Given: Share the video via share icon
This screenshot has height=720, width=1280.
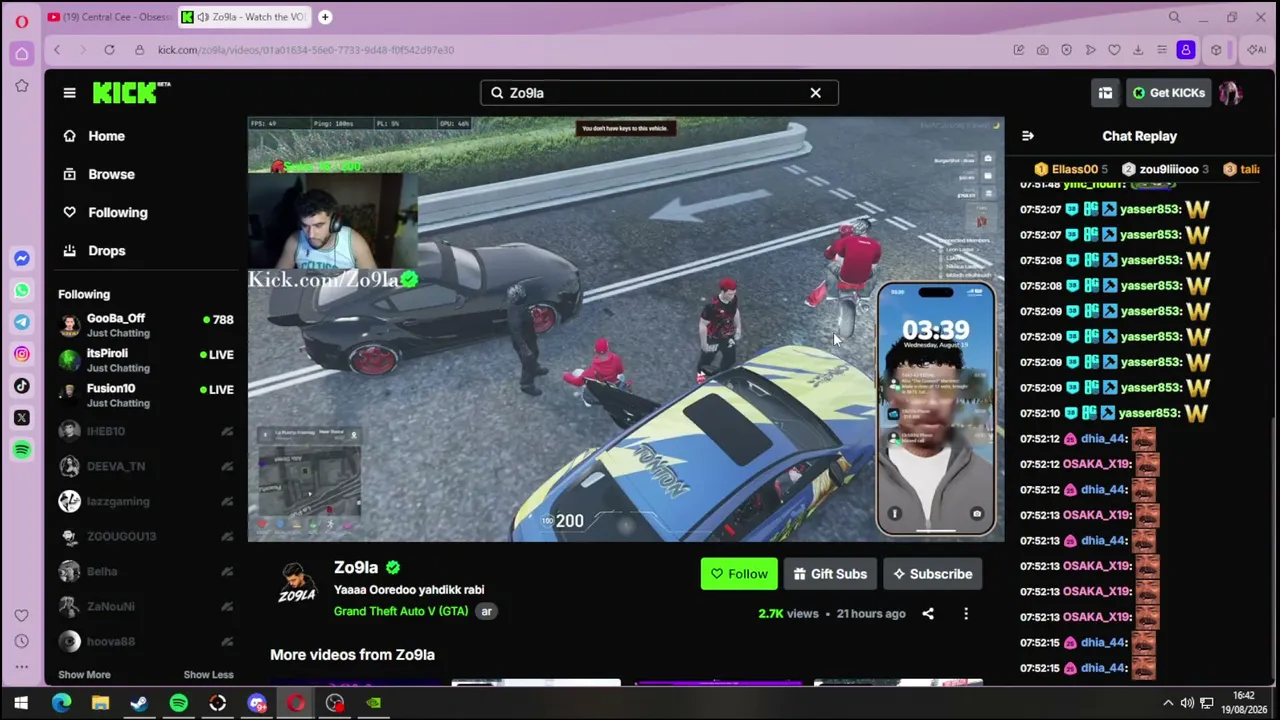Looking at the screenshot, I should point(928,614).
